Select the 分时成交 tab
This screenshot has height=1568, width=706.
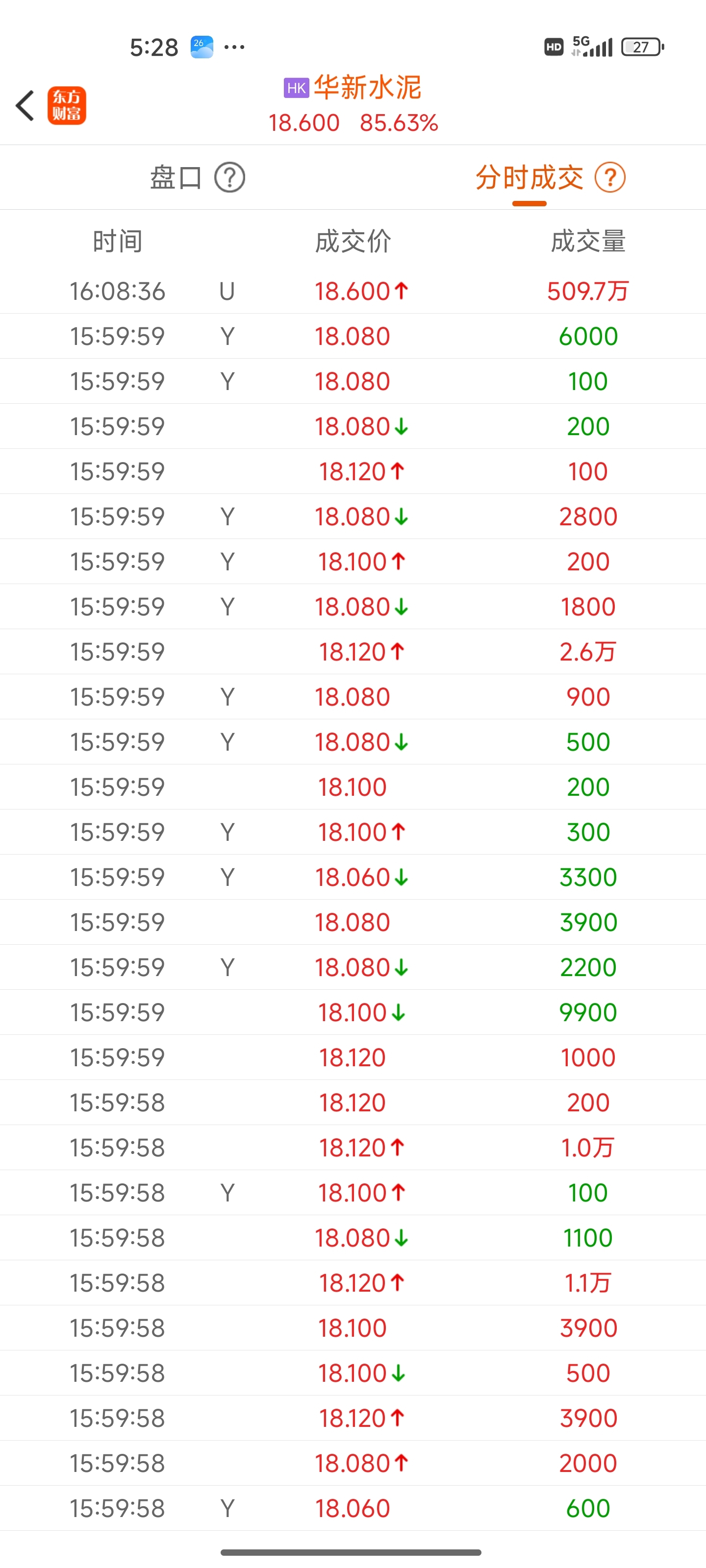(x=529, y=178)
